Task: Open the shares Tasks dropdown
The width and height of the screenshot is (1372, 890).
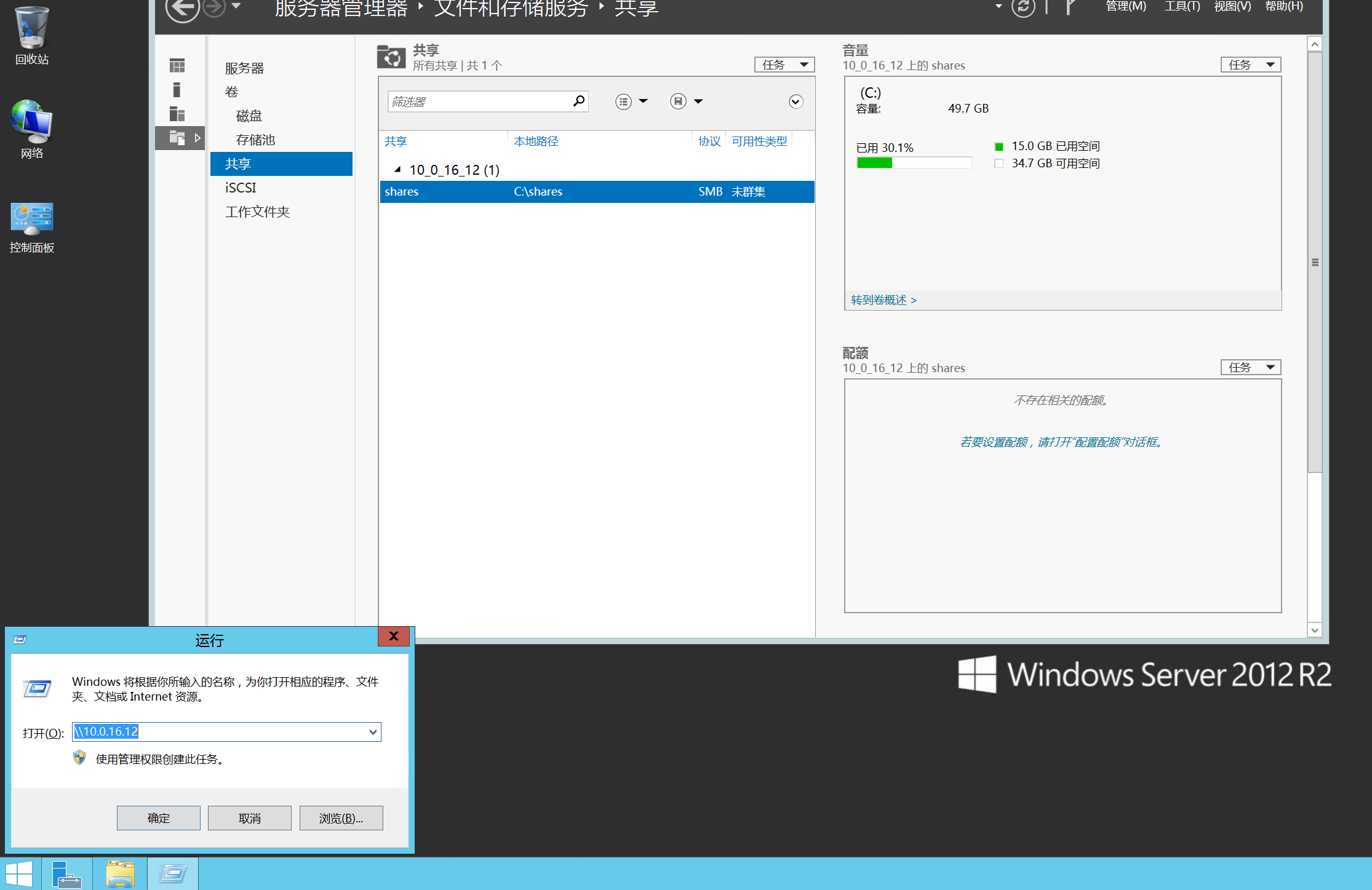Action: (784, 65)
